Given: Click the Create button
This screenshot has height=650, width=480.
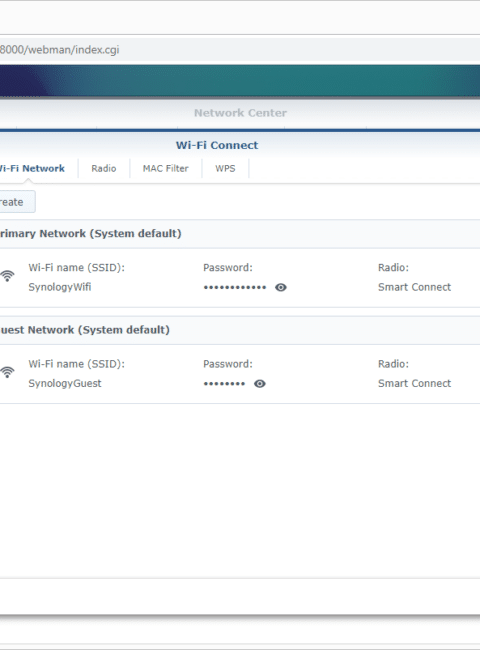Looking at the screenshot, I should pyautogui.click(x=17, y=202).
